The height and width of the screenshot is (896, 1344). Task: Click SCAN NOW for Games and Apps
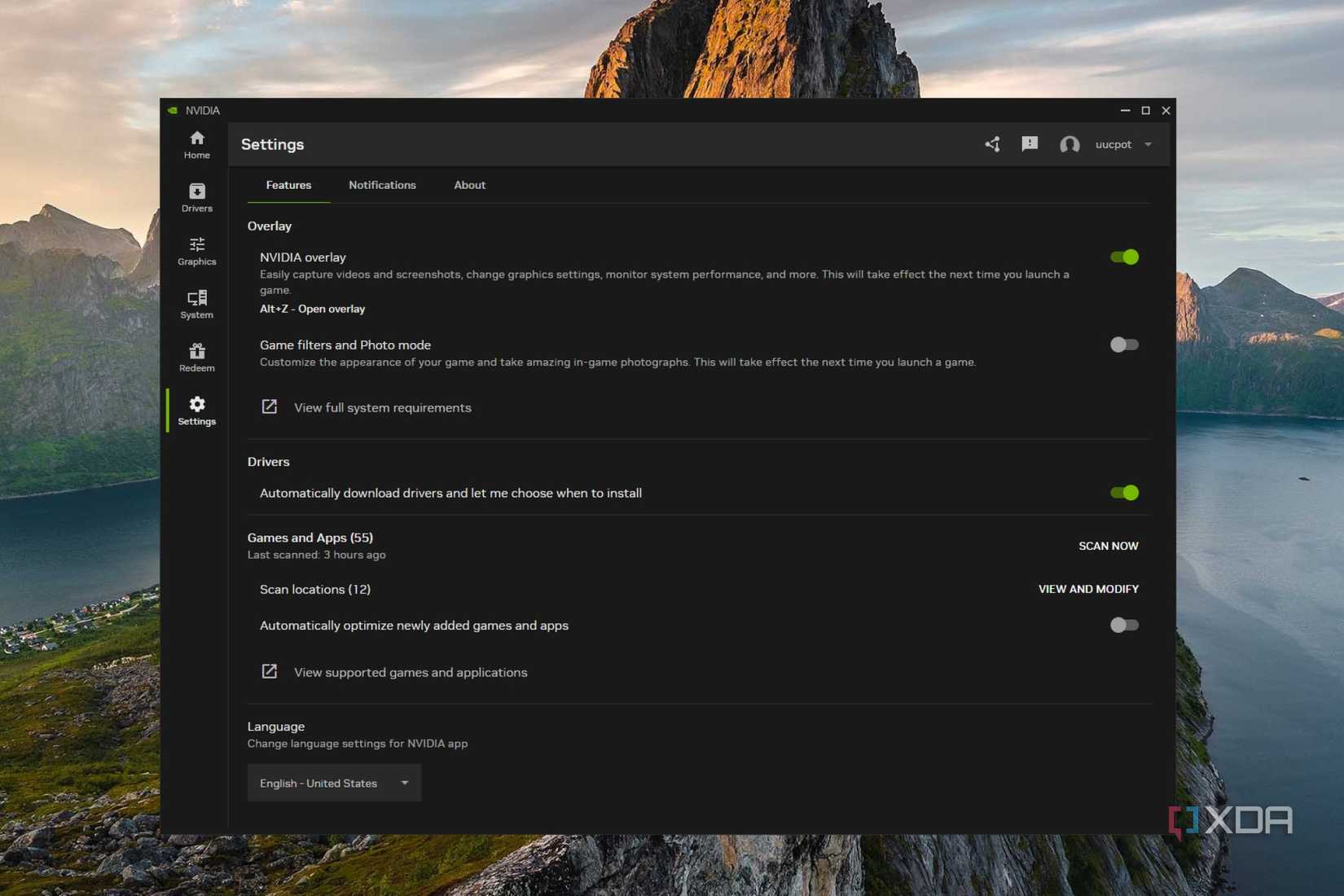(x=1108, y=546)
